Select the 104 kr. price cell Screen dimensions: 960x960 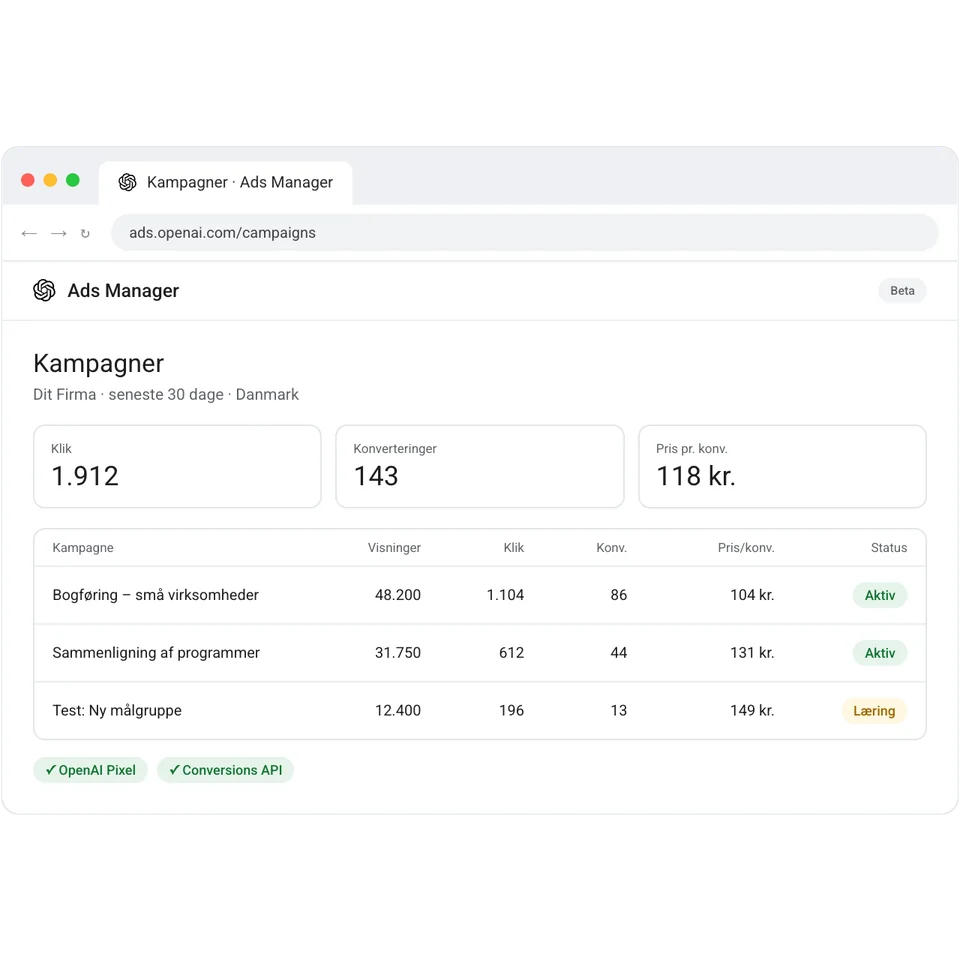tap(752, 595)
